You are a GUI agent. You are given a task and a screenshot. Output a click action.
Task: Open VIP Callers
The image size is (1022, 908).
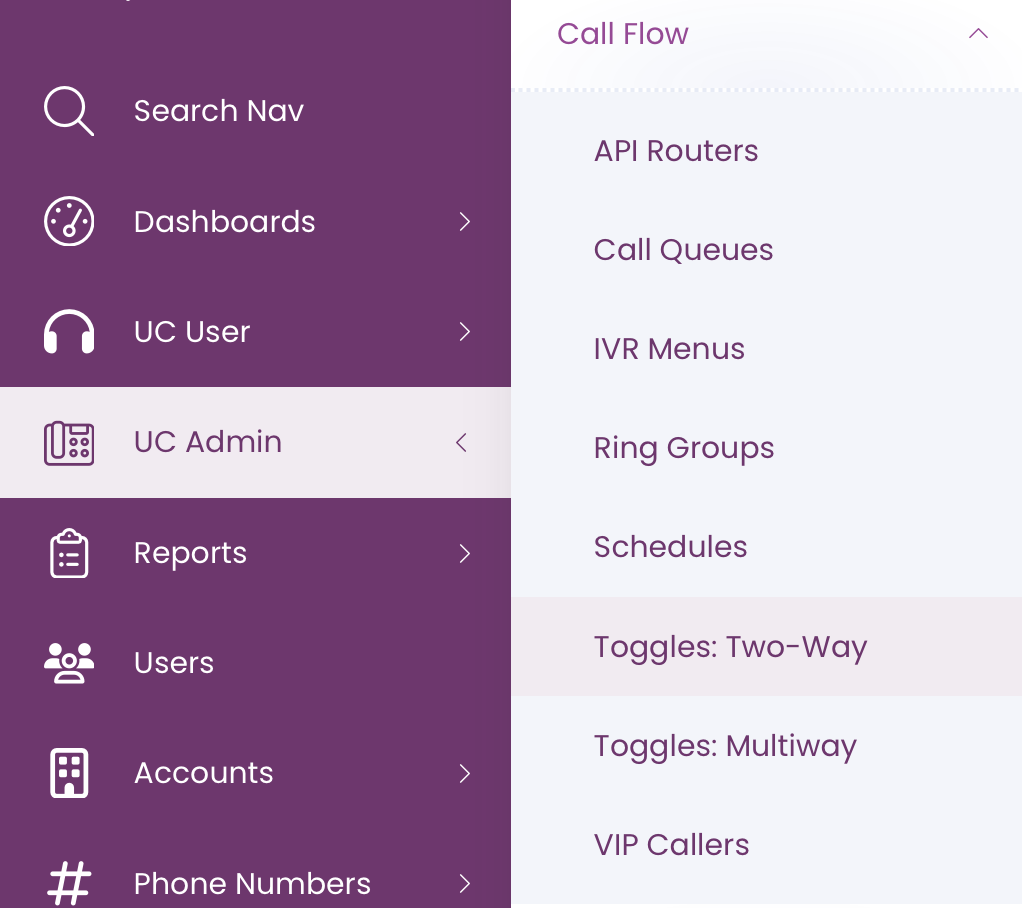click(x=671, y=845)
